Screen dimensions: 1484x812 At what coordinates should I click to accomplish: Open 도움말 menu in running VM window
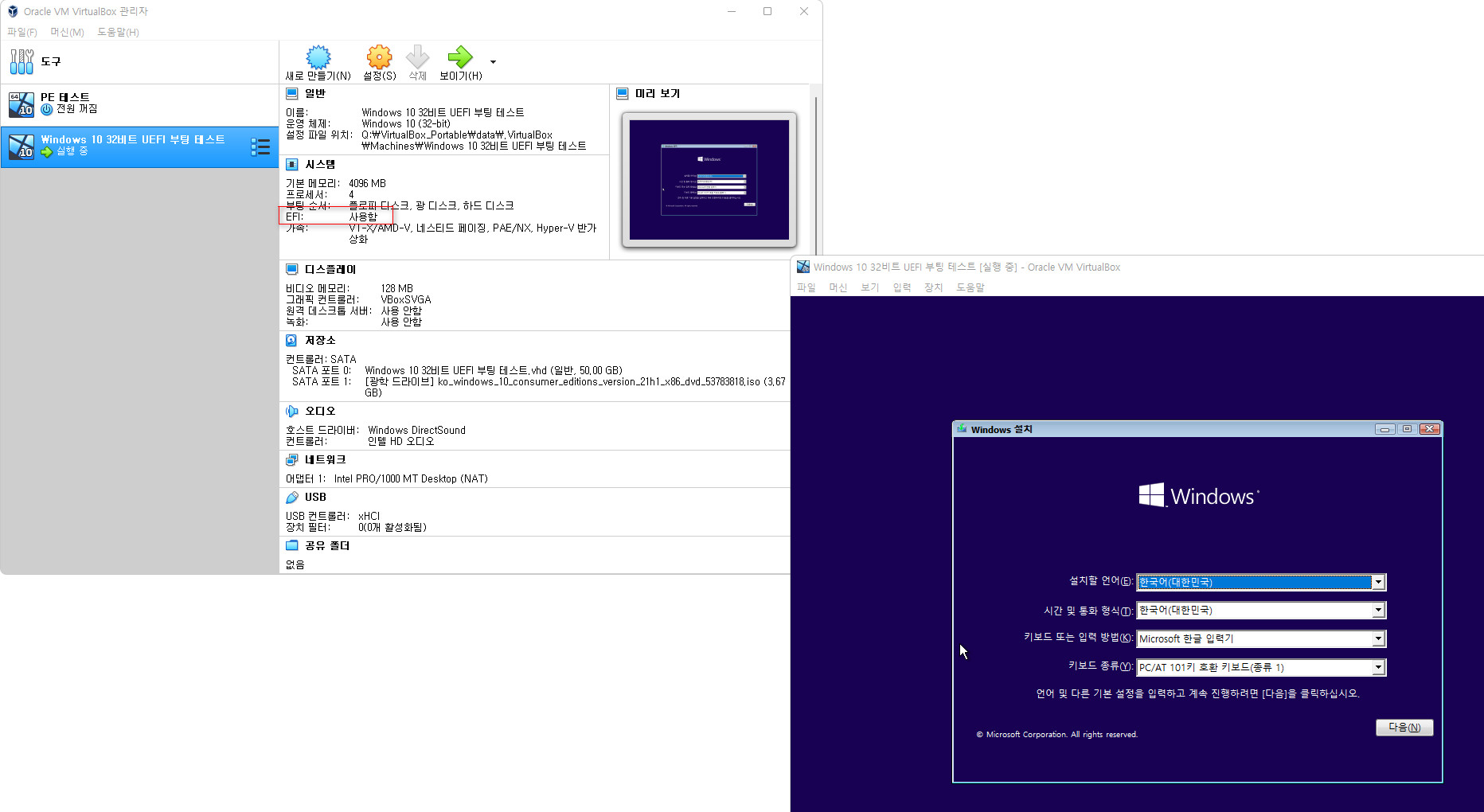click(970, 287)
